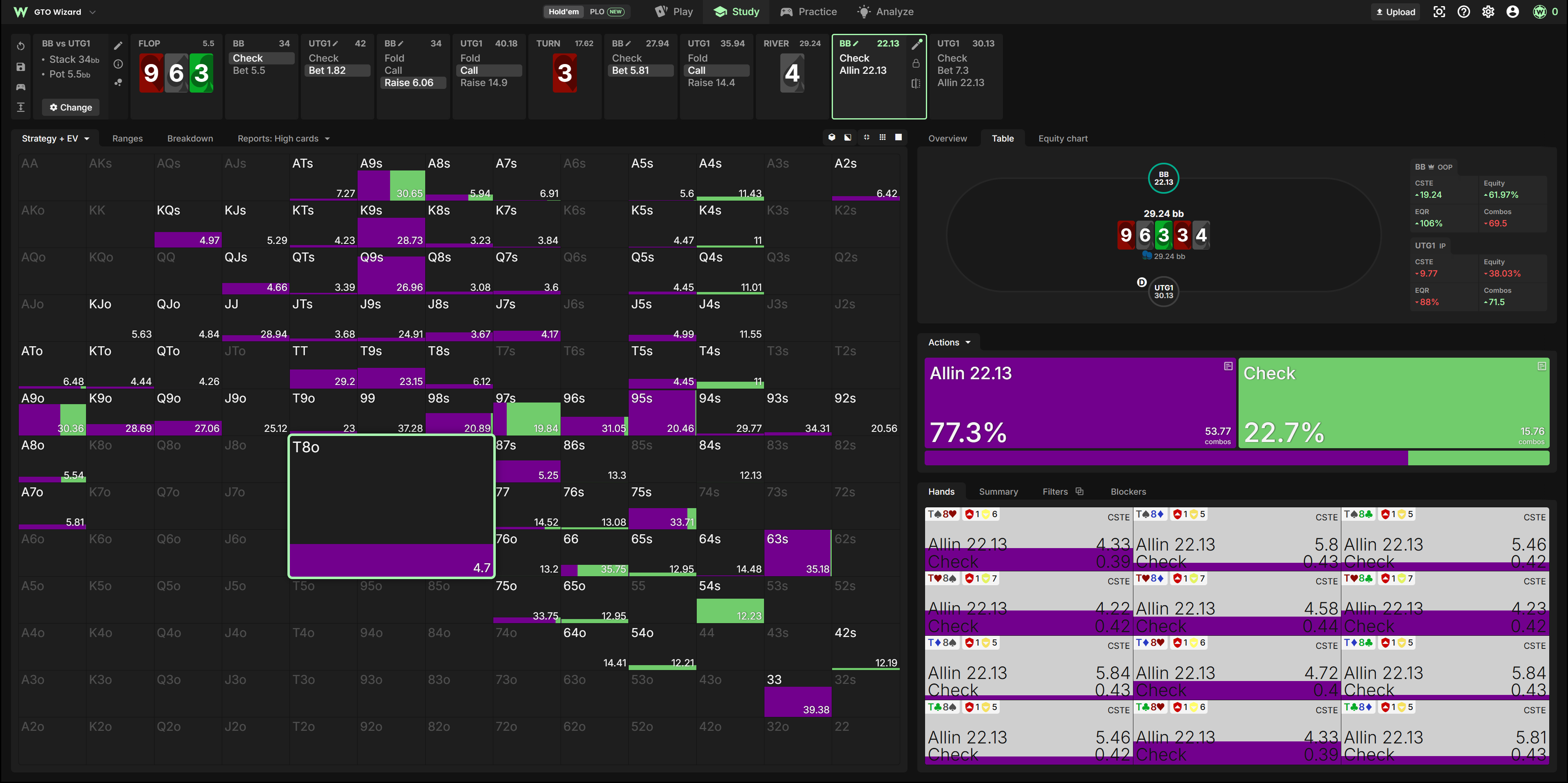Click the compare split icon on BB card
This screenshot has width=1568, height=783.
[916, 84]
